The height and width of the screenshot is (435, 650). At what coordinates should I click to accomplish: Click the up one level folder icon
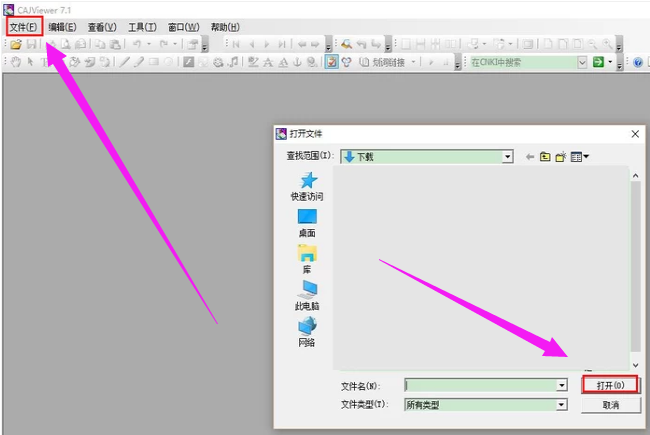[x=545, y=157]
